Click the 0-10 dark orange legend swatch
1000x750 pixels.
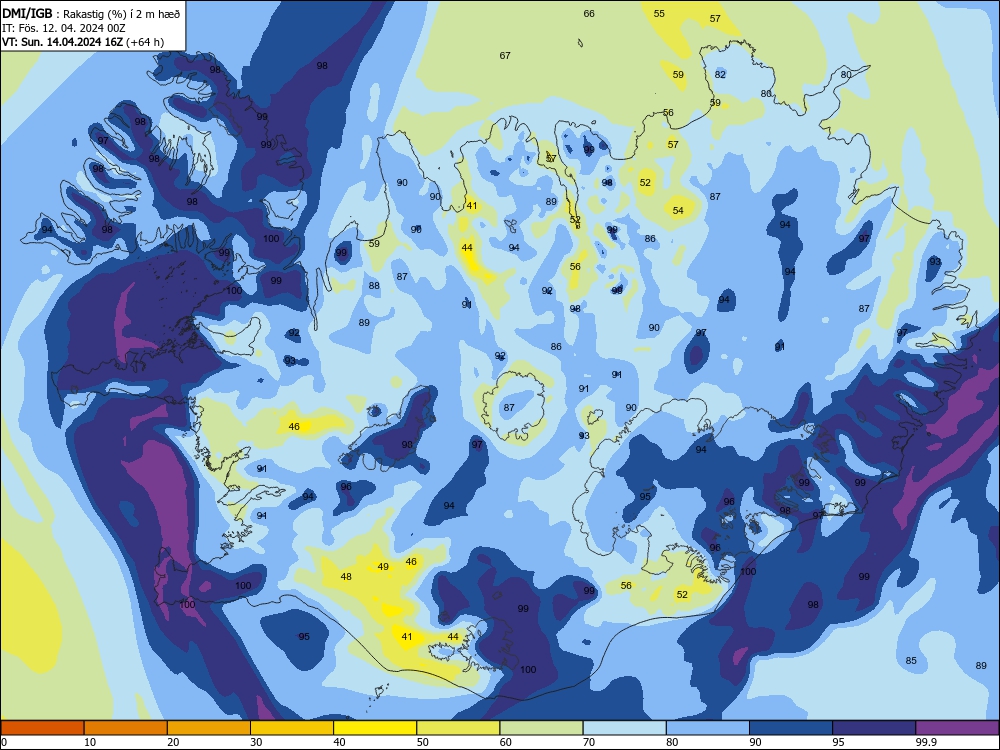pyautogui.click(x=42, y=728)
